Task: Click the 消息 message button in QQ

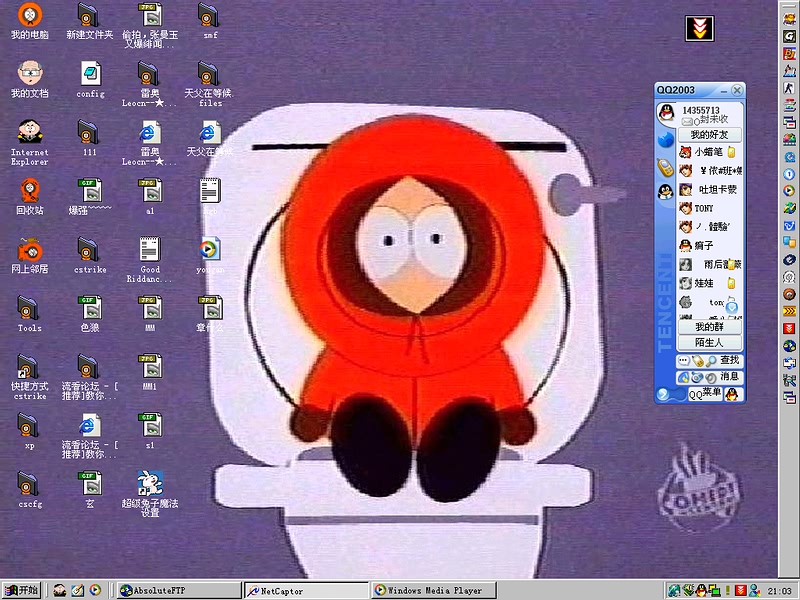Action: pyautogui.click(x=730, y=377)
